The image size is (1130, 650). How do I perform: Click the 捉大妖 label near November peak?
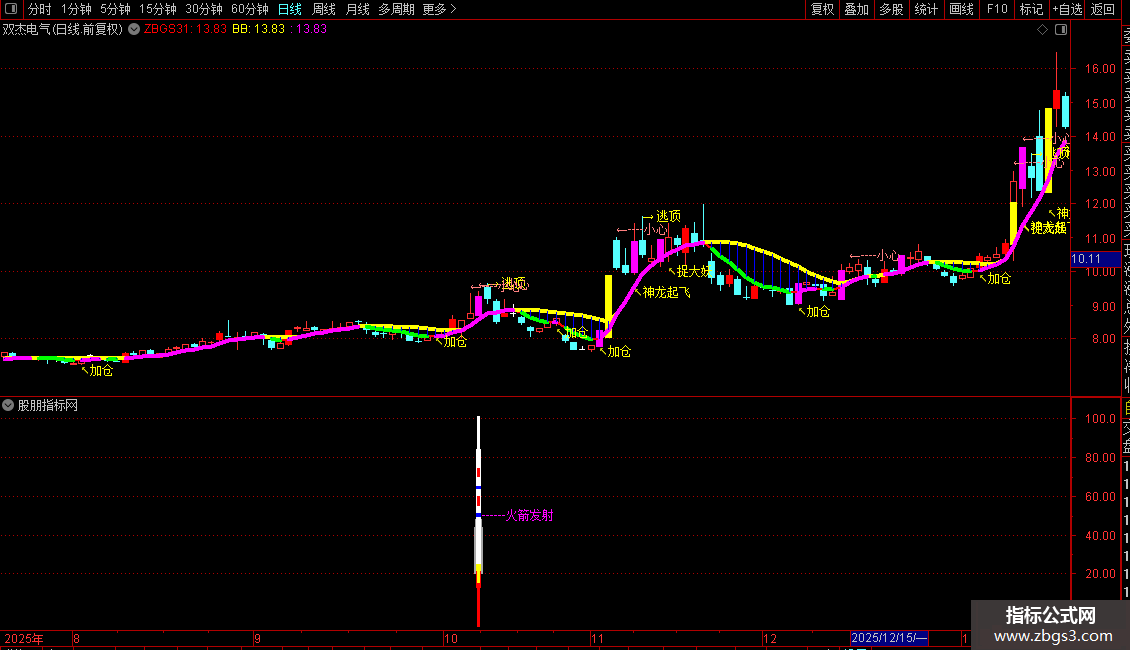pyautogui.click(x=693, y=271)
